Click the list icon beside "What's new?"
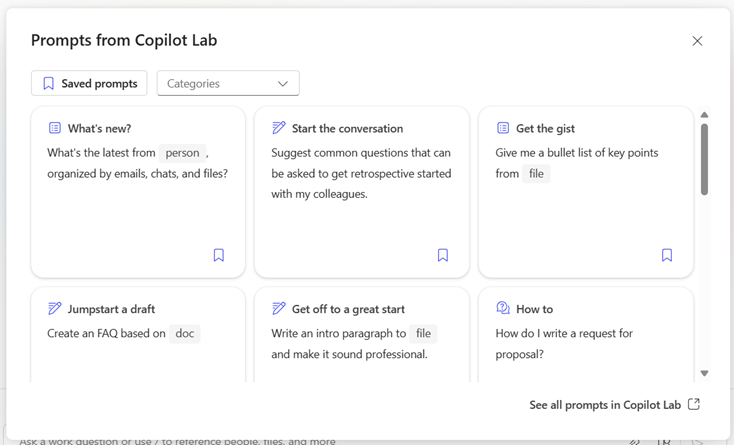Image resolution: width=734 pixels, height=445 pixels. tap(55, 128)
